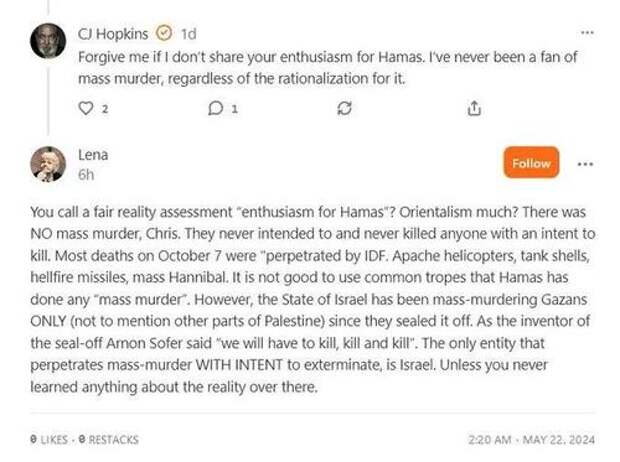Click the like count beside the heart
Screen dimensions: 620x462
104,109
